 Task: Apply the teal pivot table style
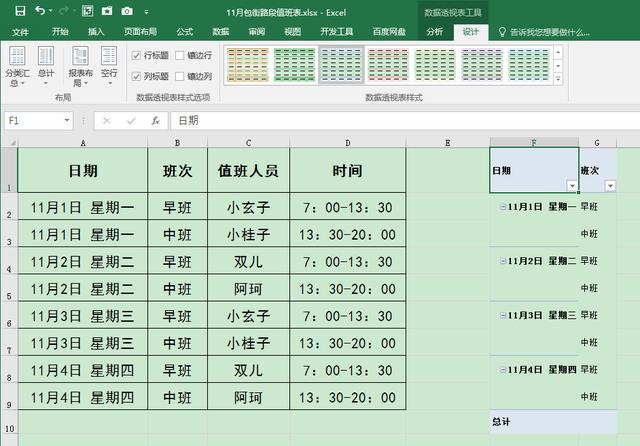[x=529, y=64]
